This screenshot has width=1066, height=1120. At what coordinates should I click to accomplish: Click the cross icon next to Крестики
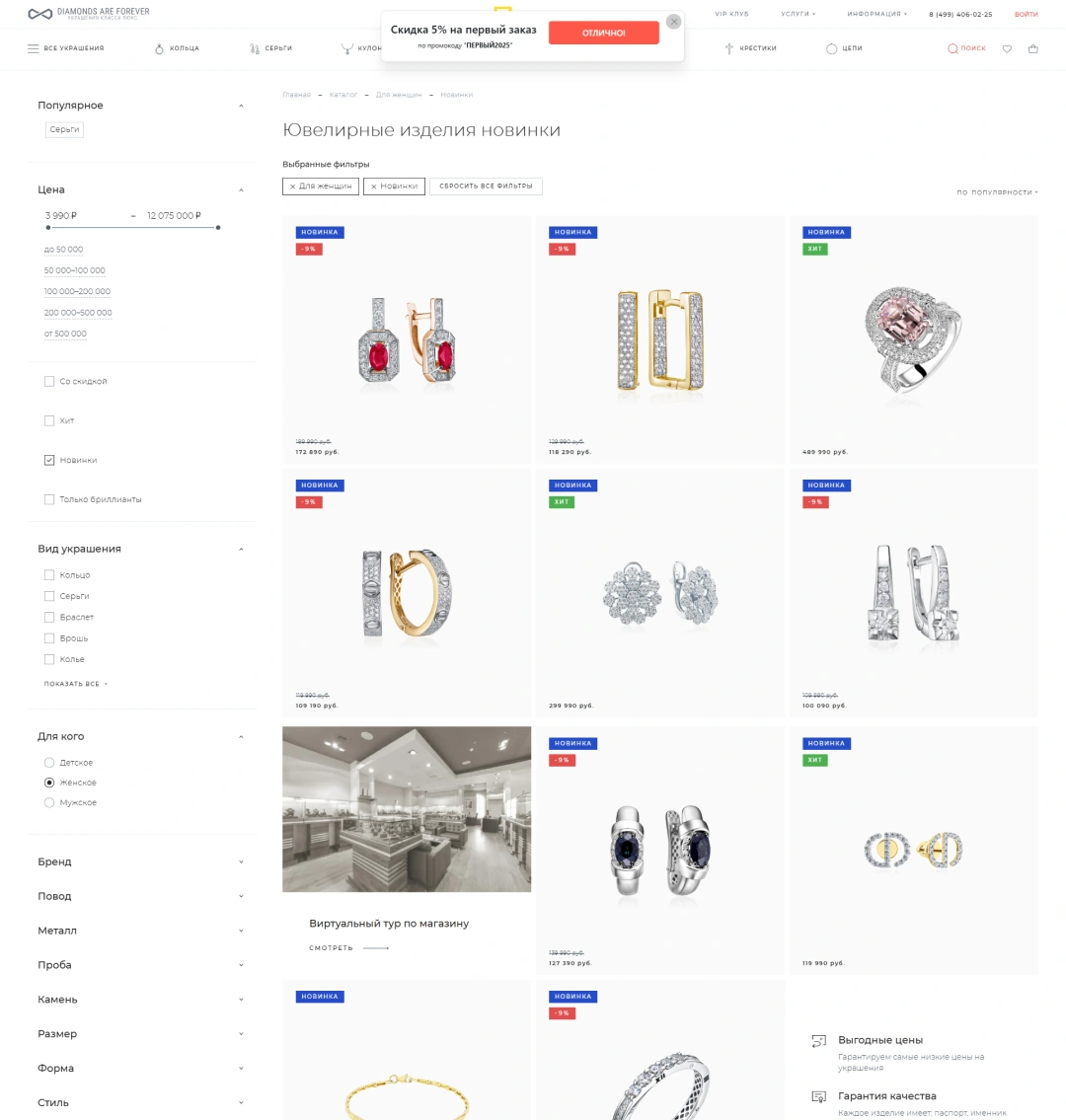tap(728, 48)
